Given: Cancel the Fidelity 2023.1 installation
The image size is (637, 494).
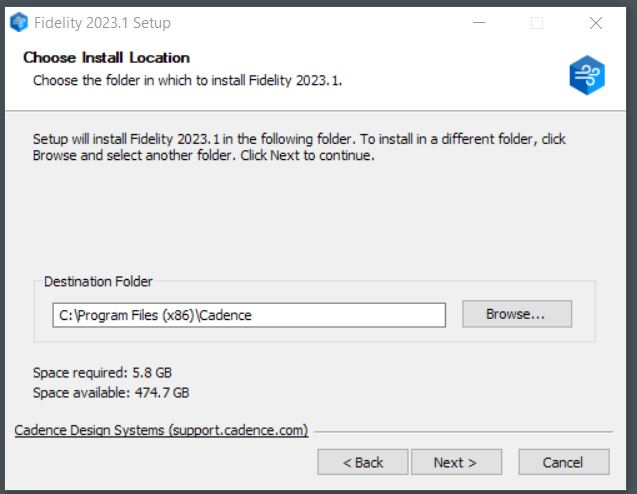Looking at the screenshot, I should pyautogui.click(x=563, y=462).
